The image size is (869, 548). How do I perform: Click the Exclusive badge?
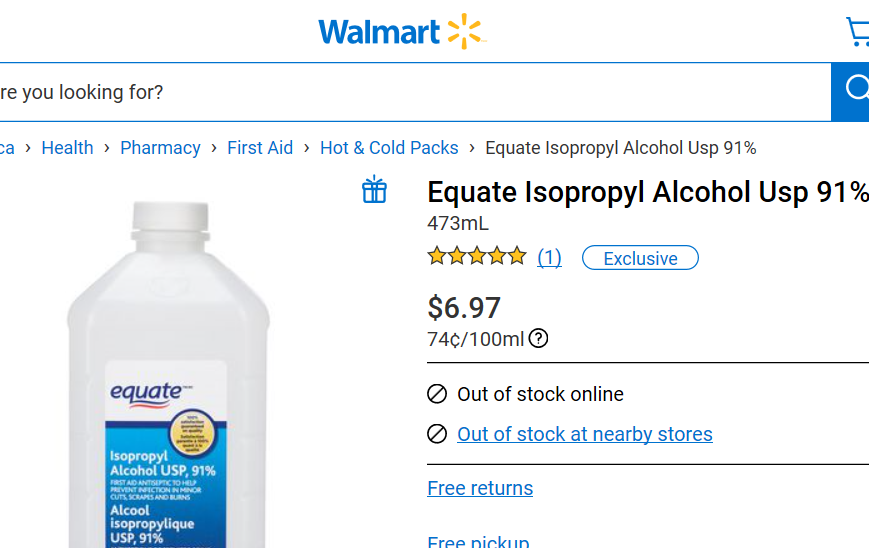[640, 258]
